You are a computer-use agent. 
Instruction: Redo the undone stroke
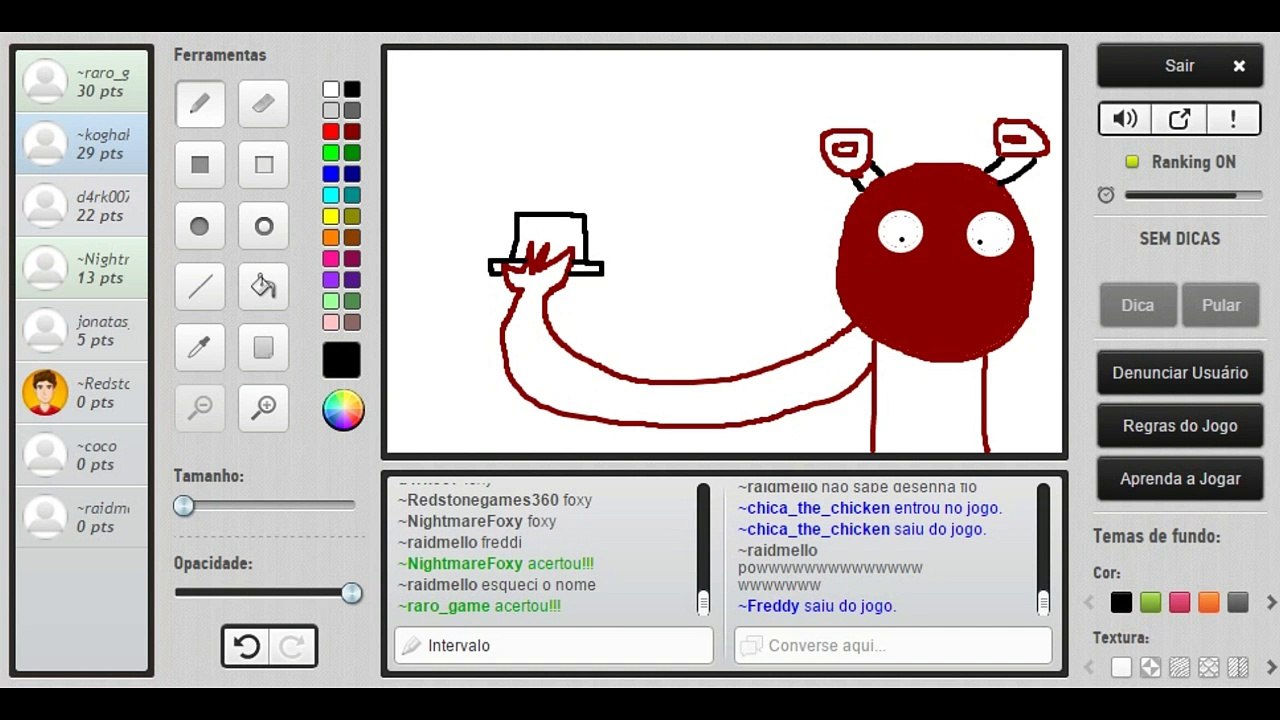292,647
